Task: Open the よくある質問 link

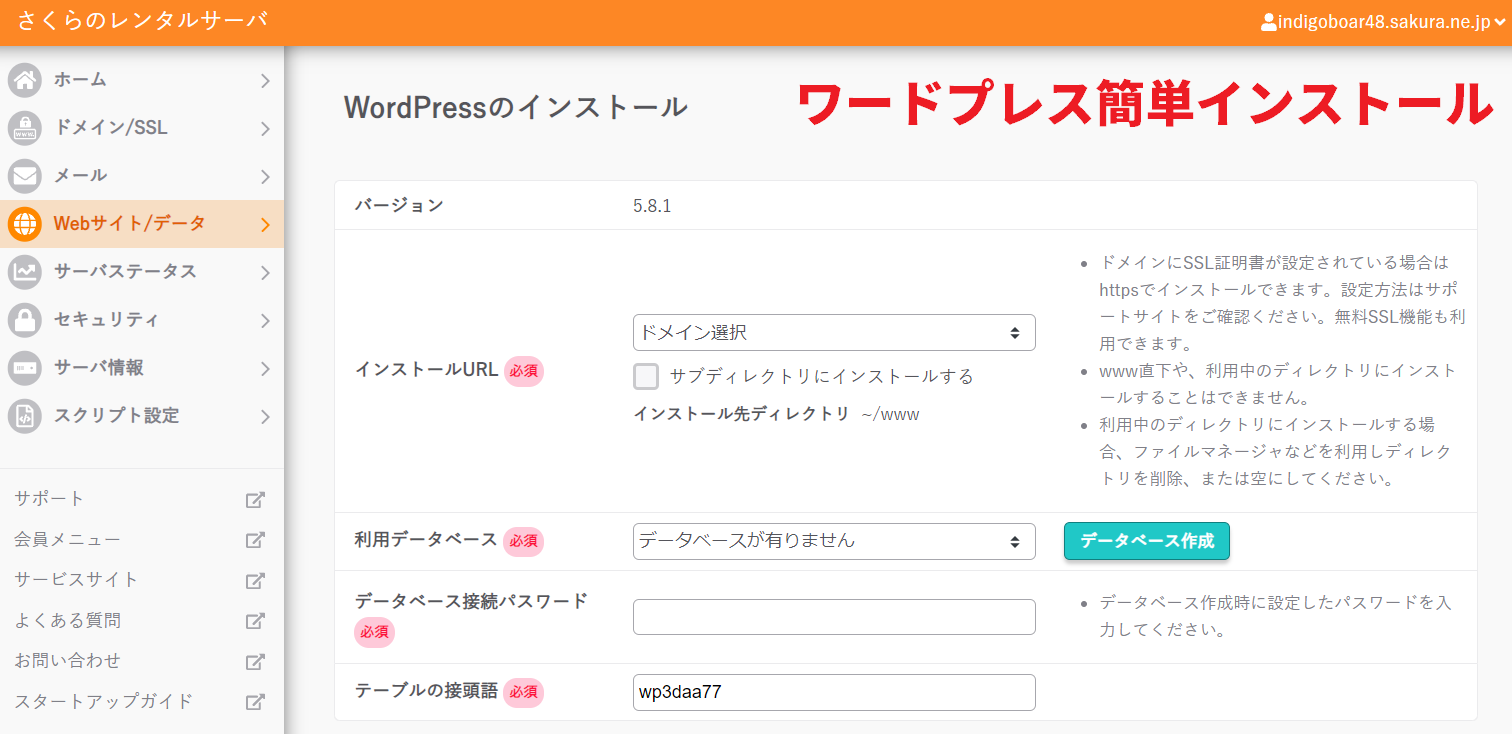Action: click(67, 621)
